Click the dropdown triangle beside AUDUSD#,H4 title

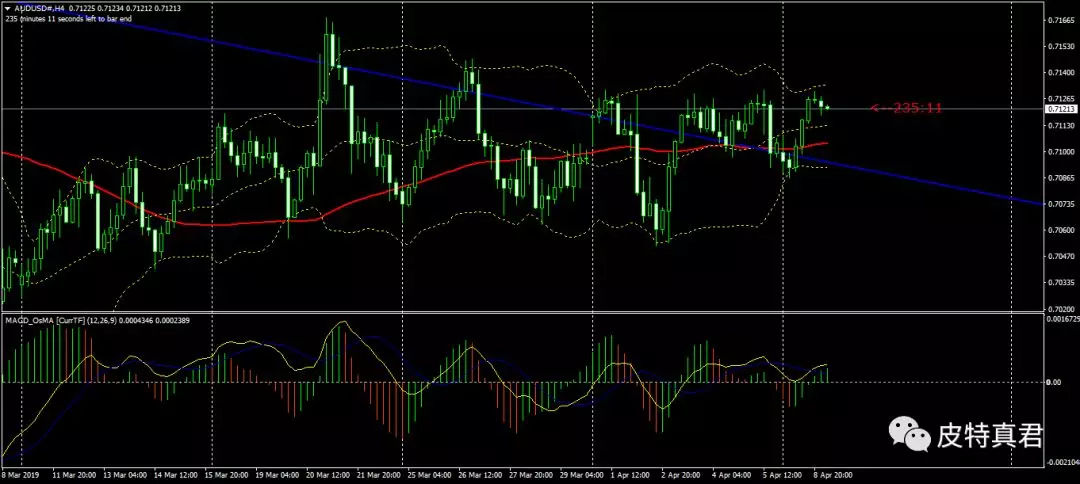click(8, 8)
